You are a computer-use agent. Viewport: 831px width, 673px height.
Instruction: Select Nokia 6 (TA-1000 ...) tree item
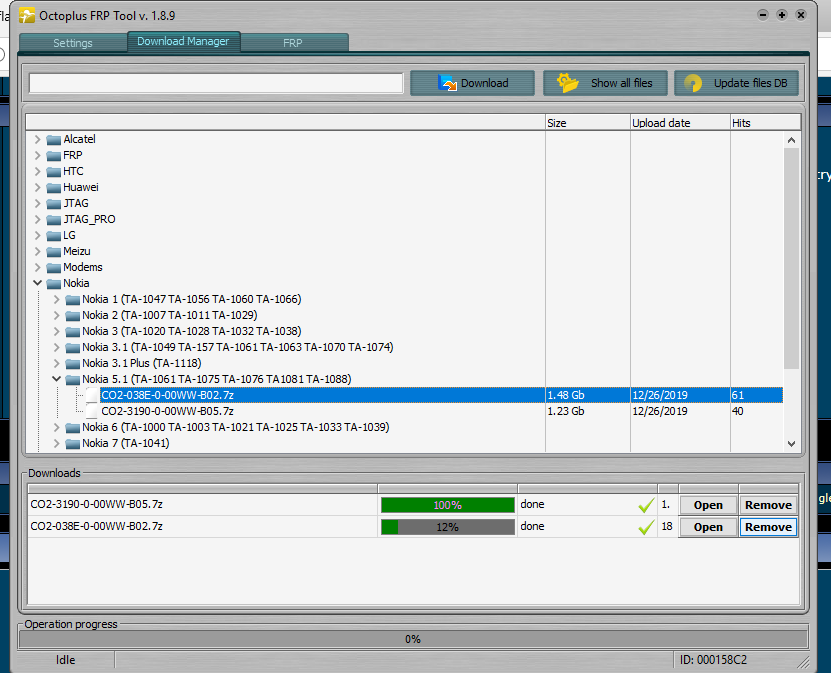[x=235, y=427]
